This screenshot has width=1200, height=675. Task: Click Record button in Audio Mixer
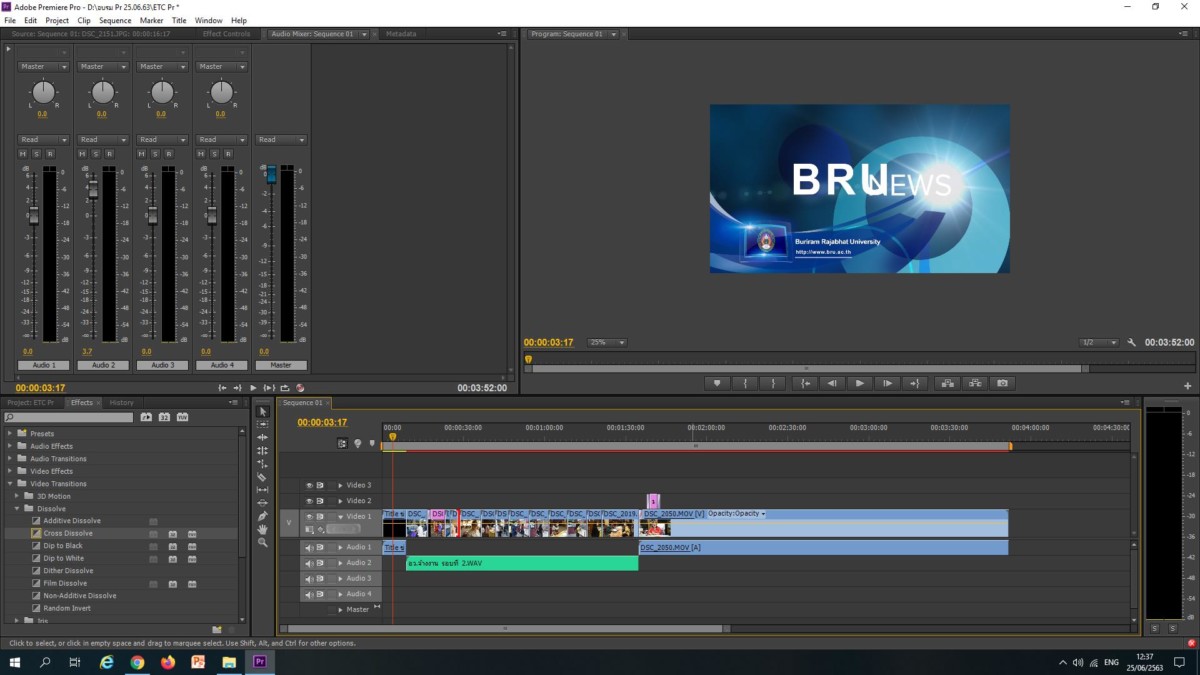pos(300,388)
